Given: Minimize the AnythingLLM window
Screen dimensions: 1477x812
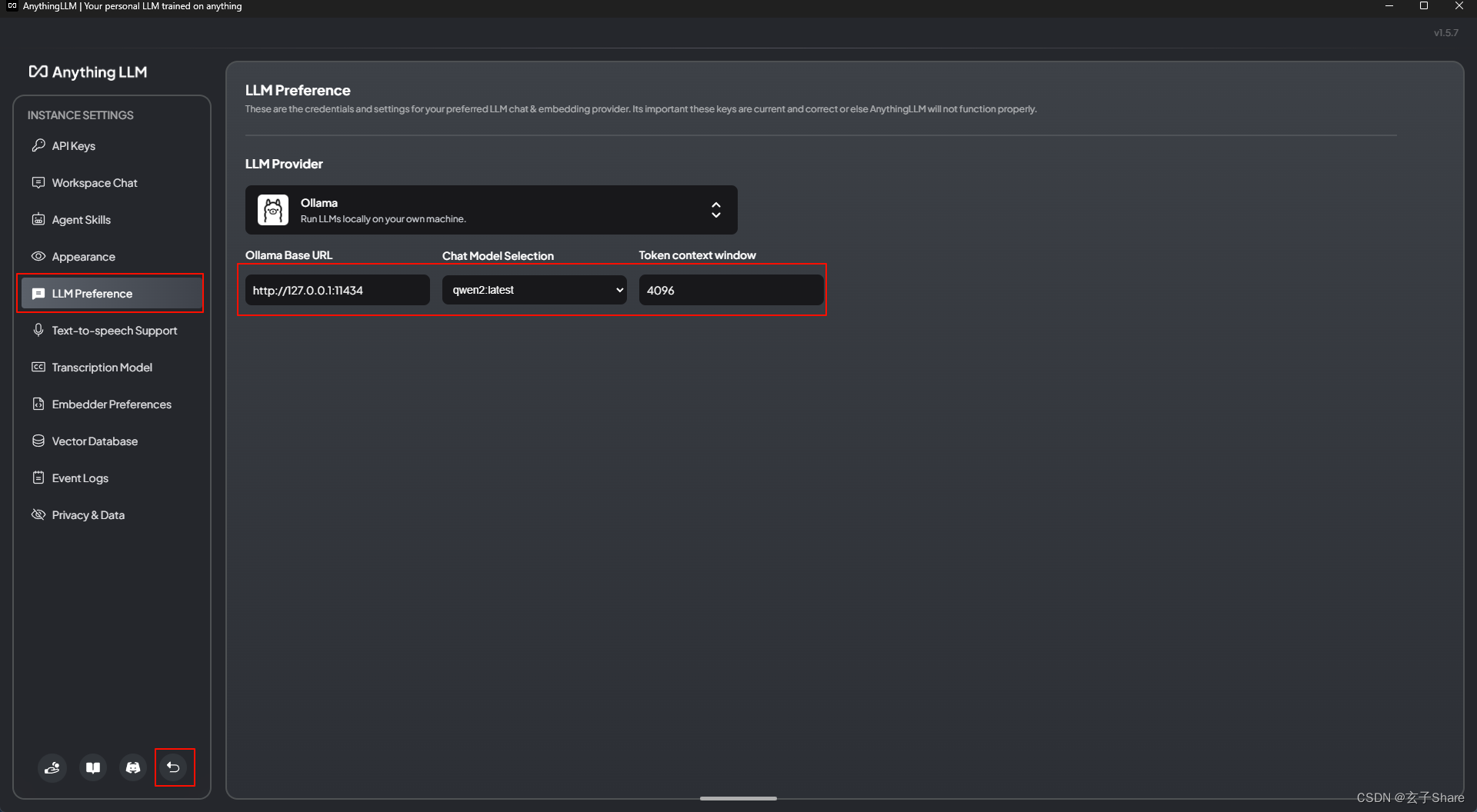Looking at the screenshot, I should [x=1389, y=6].
